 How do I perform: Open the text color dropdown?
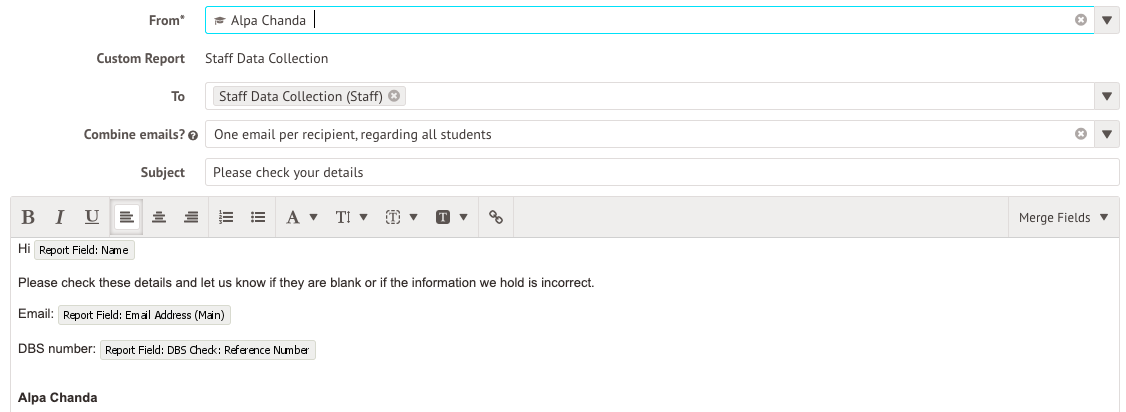tap(401, 217)
